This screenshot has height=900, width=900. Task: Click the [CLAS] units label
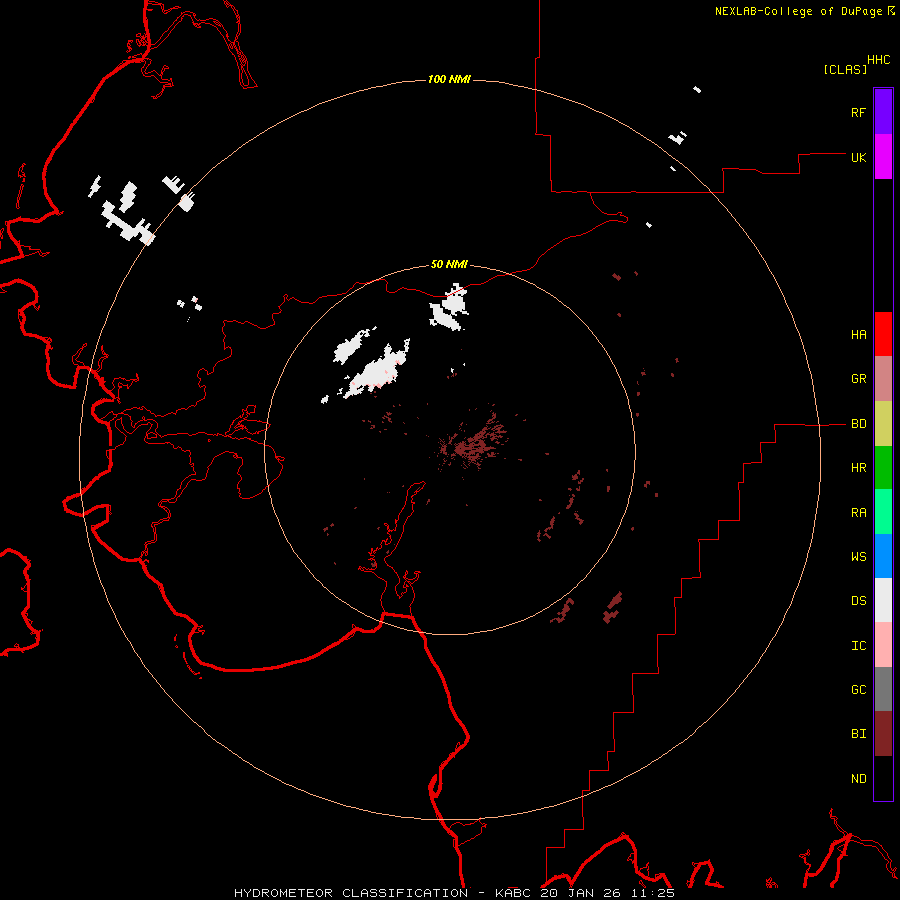(x=845, y=69)
